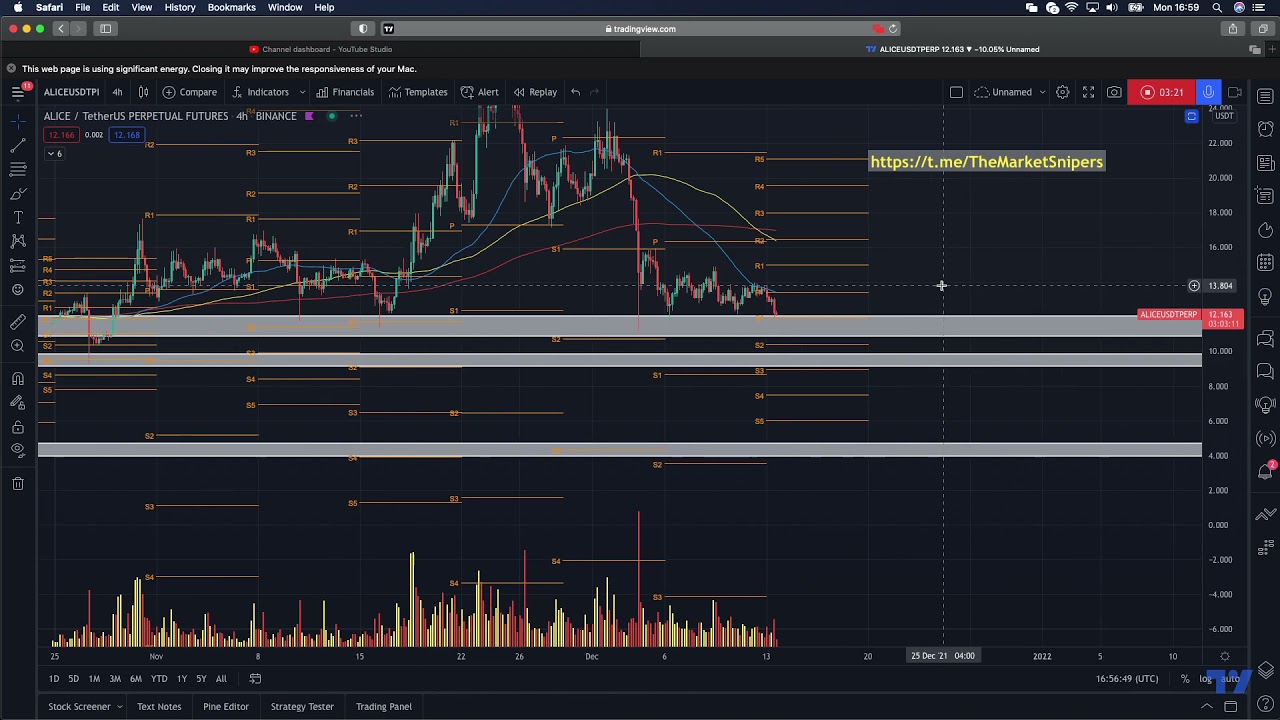
Task: Select the zoom-in magnifier tool
Action: pyautogui.click(x=18, y=346)
